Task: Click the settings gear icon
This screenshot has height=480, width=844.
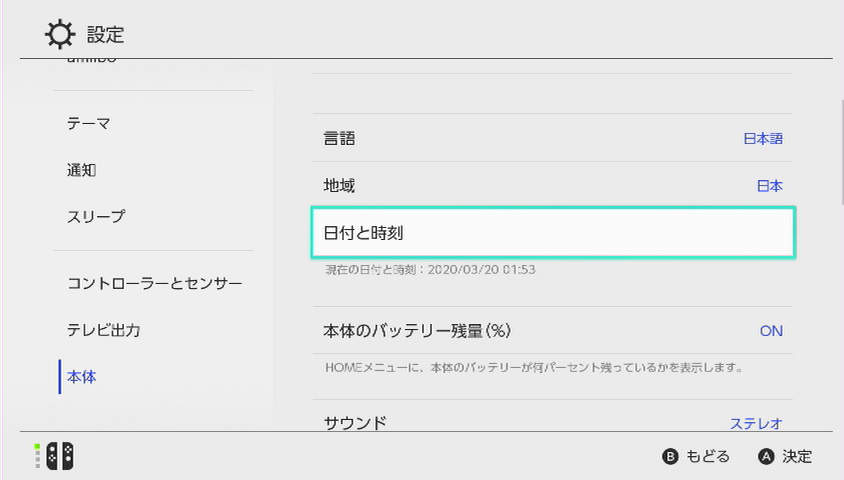Action: (x=60, y=35)
